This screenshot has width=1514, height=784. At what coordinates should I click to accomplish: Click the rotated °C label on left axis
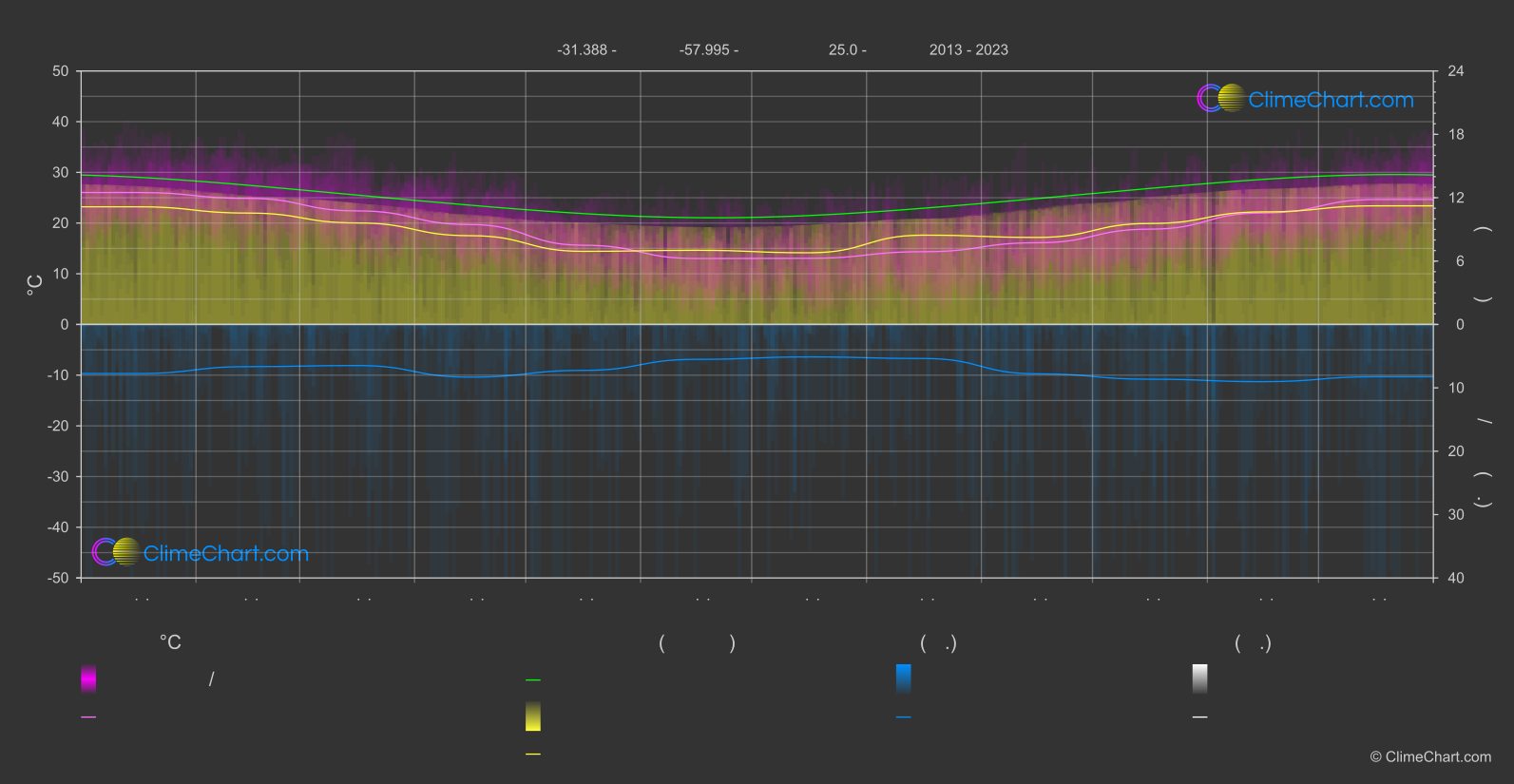tap(35, 284)
